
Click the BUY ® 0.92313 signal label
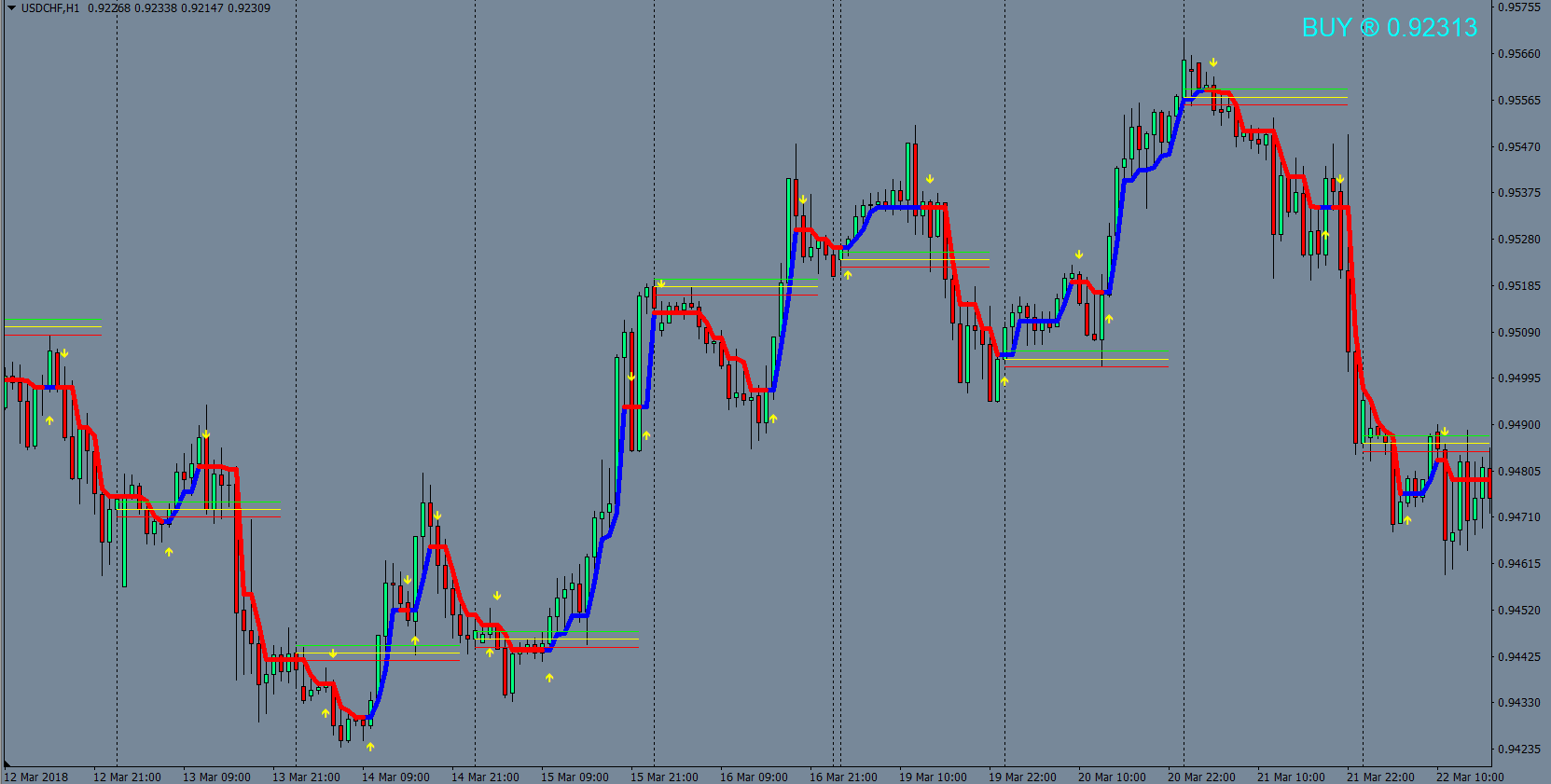coord(1390,28)
